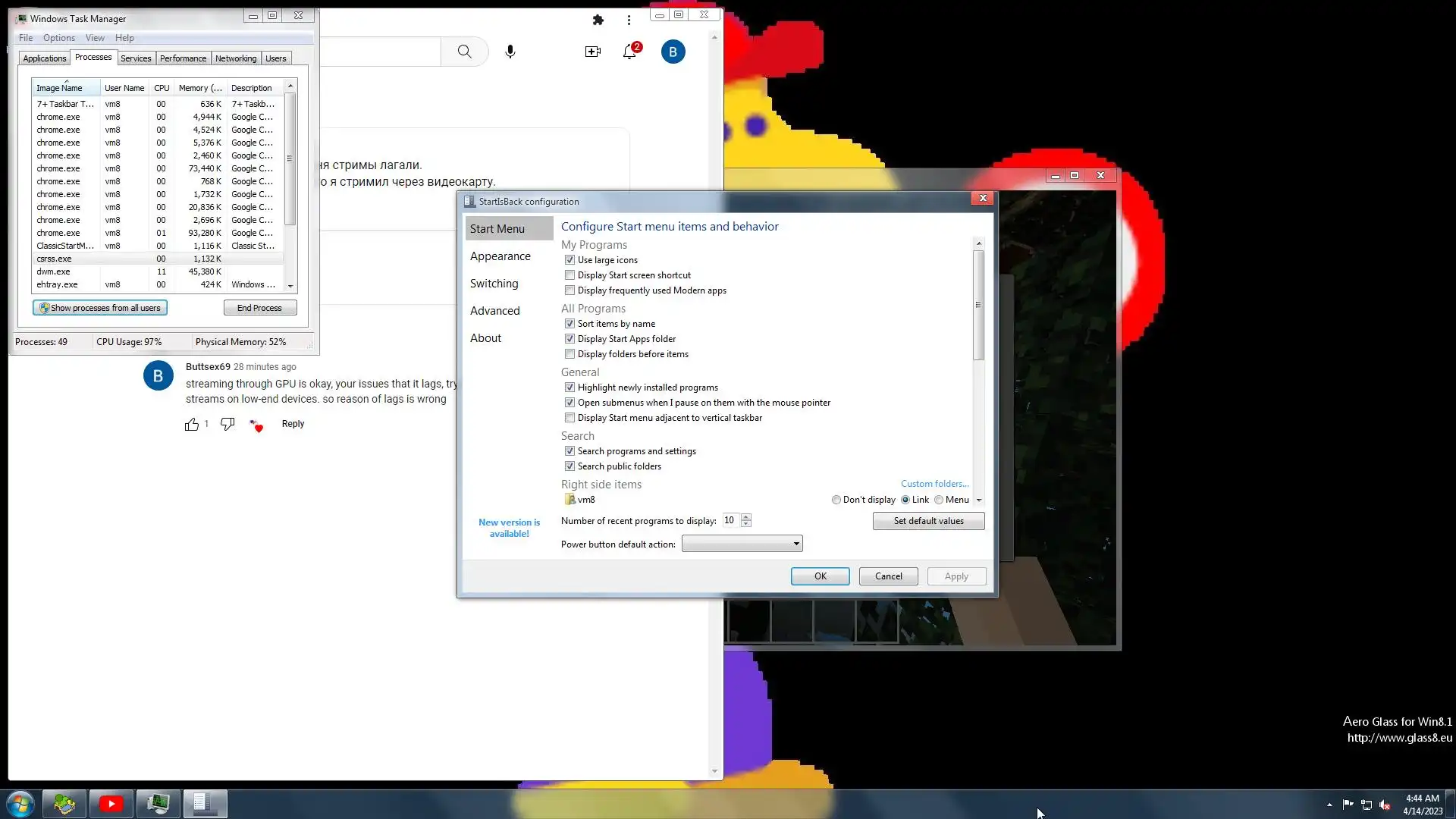Select the Don't display radio option
Image resolution: width=1456 pixels, height=819 pixels.
click(x=836, y=500)
